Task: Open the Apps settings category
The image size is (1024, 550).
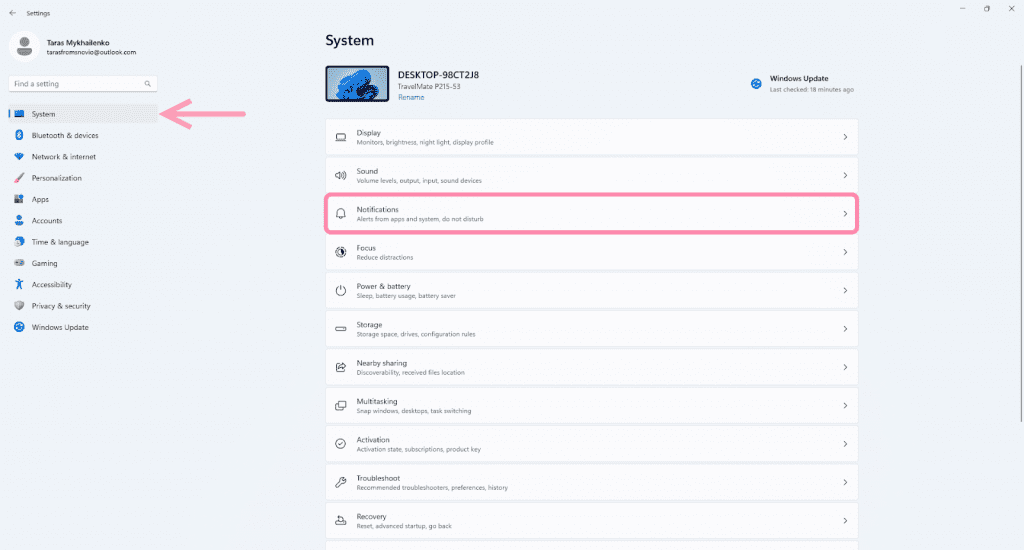Action: click(40, 199)
